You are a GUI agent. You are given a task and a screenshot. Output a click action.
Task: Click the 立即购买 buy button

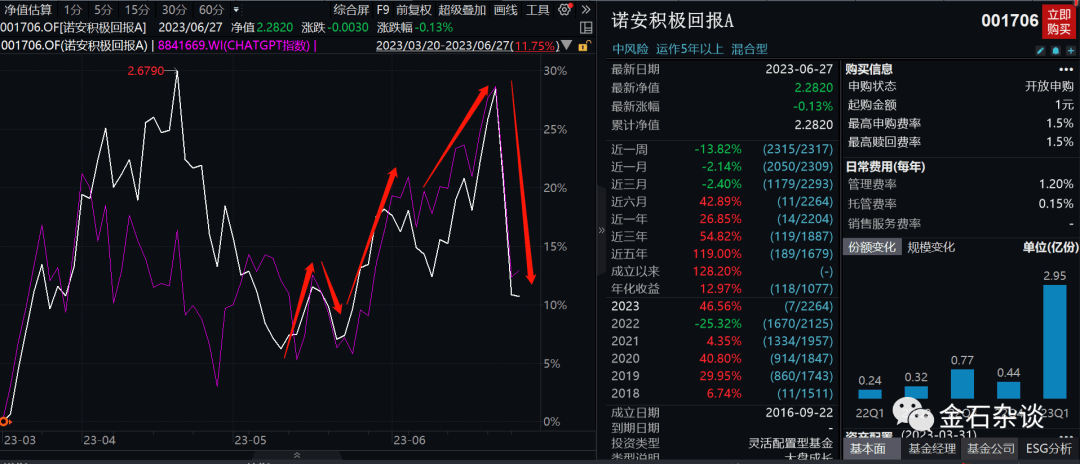pyautogui.click(x=1061, y=22)
